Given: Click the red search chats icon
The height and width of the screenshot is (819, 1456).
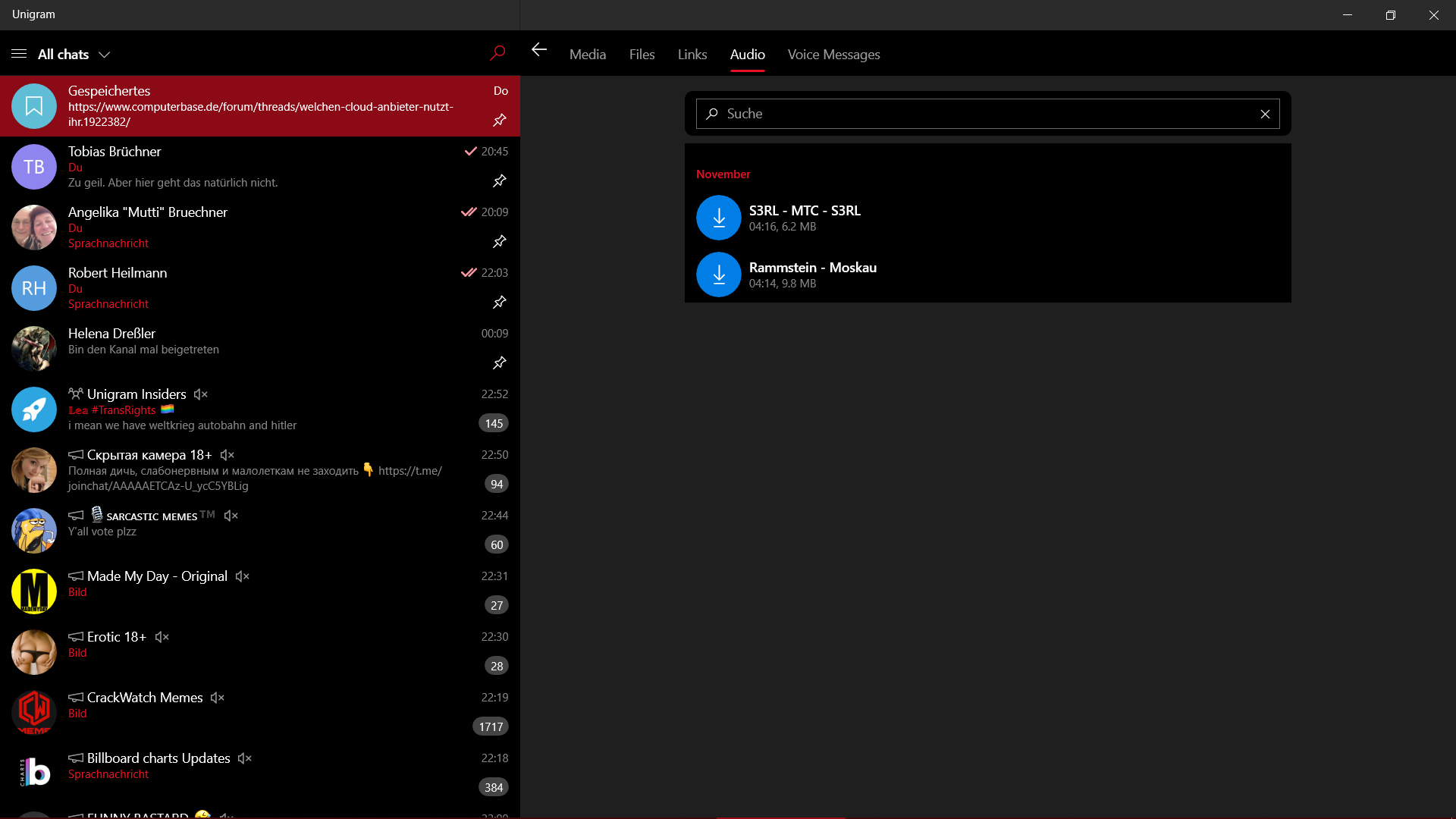Looking at the screenshot, I should coord(497,53).
